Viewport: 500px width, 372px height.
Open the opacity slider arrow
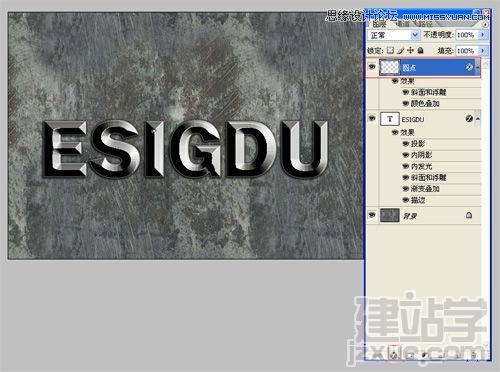point(483,35)
